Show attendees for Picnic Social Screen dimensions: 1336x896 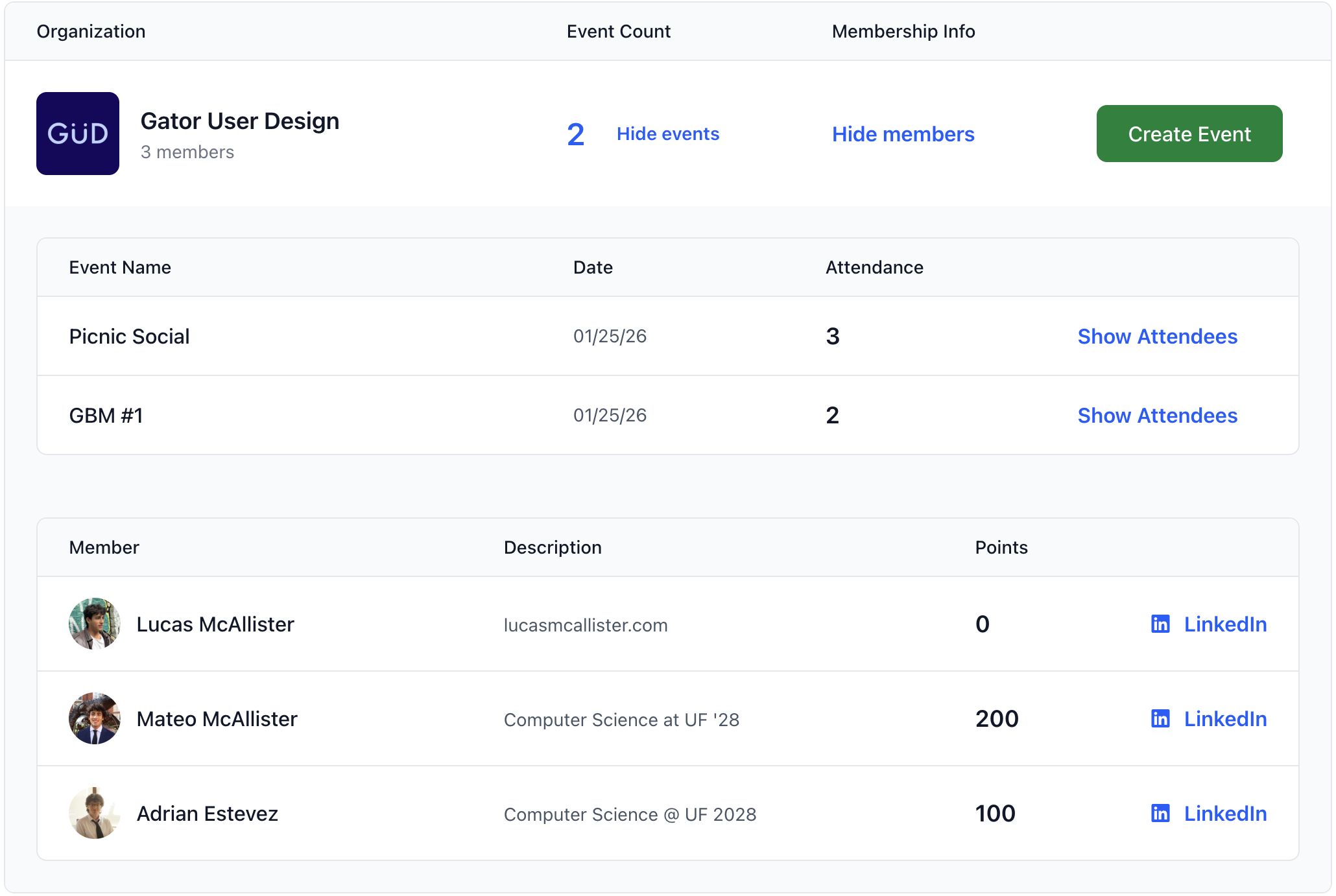pyautogui.click(x=1157, y=336)
